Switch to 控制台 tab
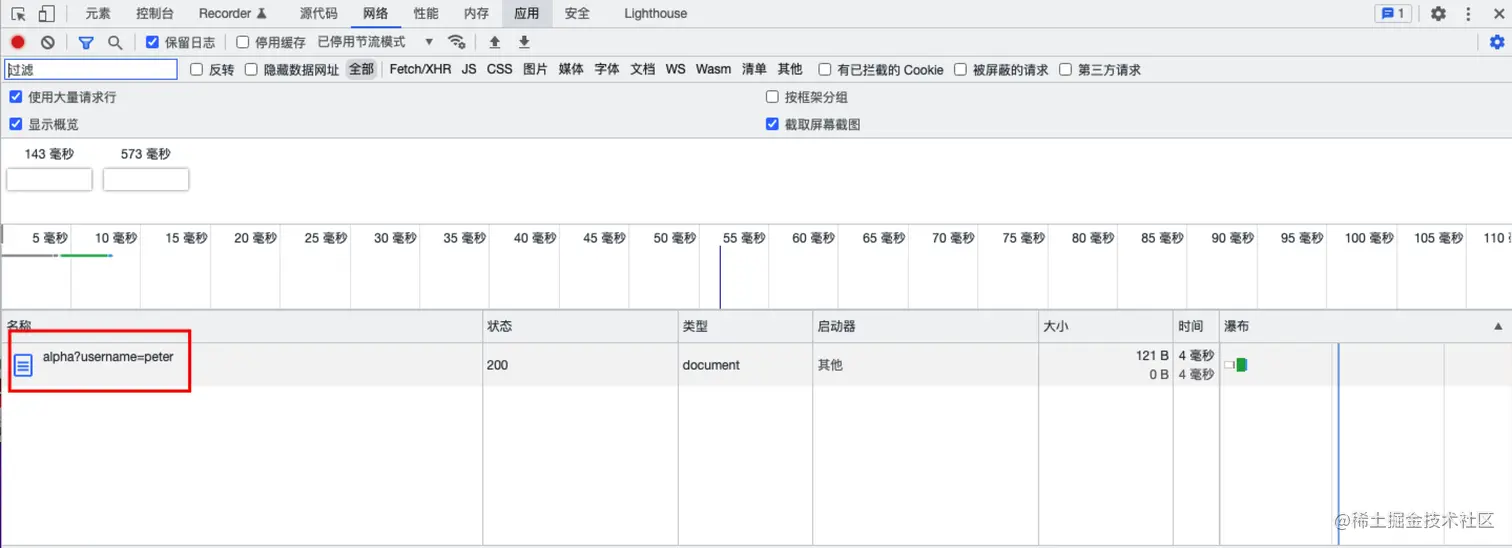1512x548 pixels. point(155,14)
